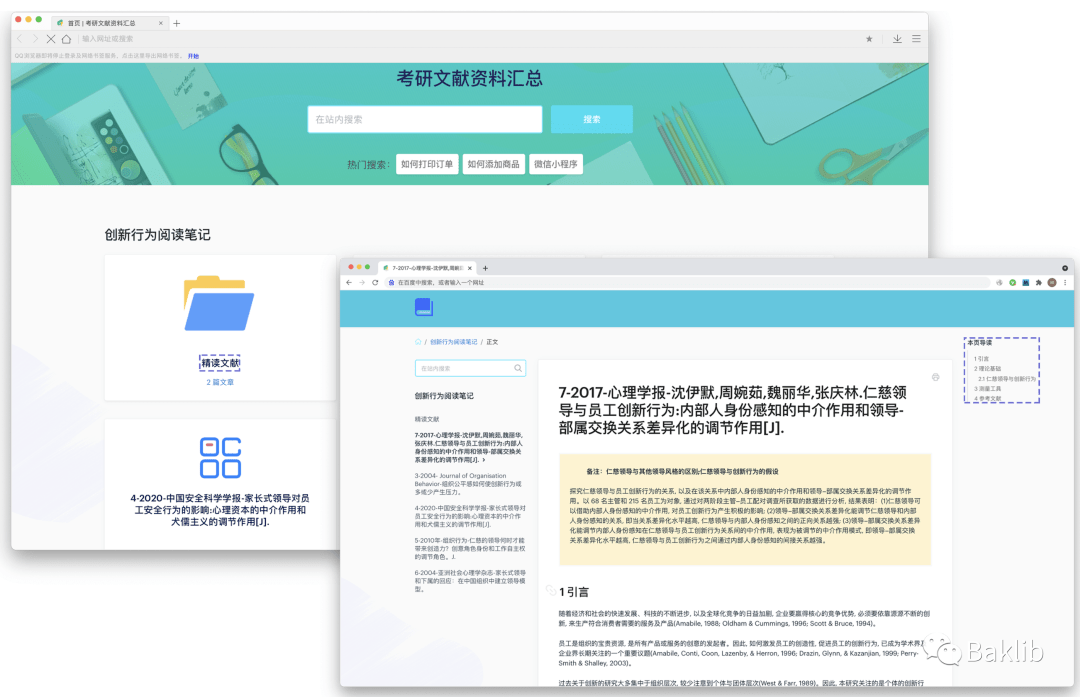
Task: Click the 1 引言 section heading
Action: [x=574, y=592]
